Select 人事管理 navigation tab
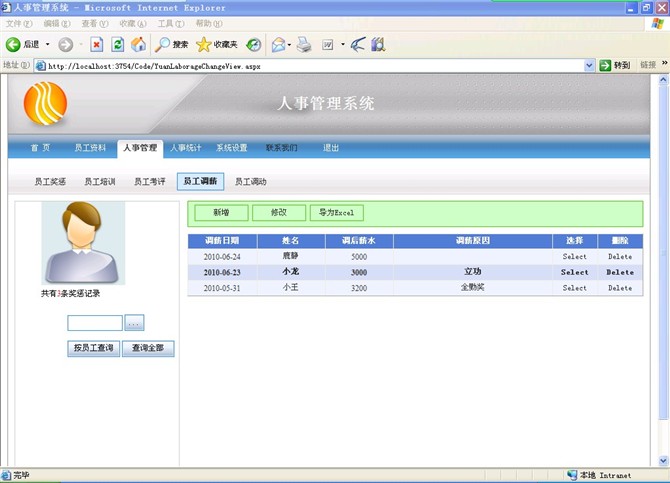 tap(140, 148)
